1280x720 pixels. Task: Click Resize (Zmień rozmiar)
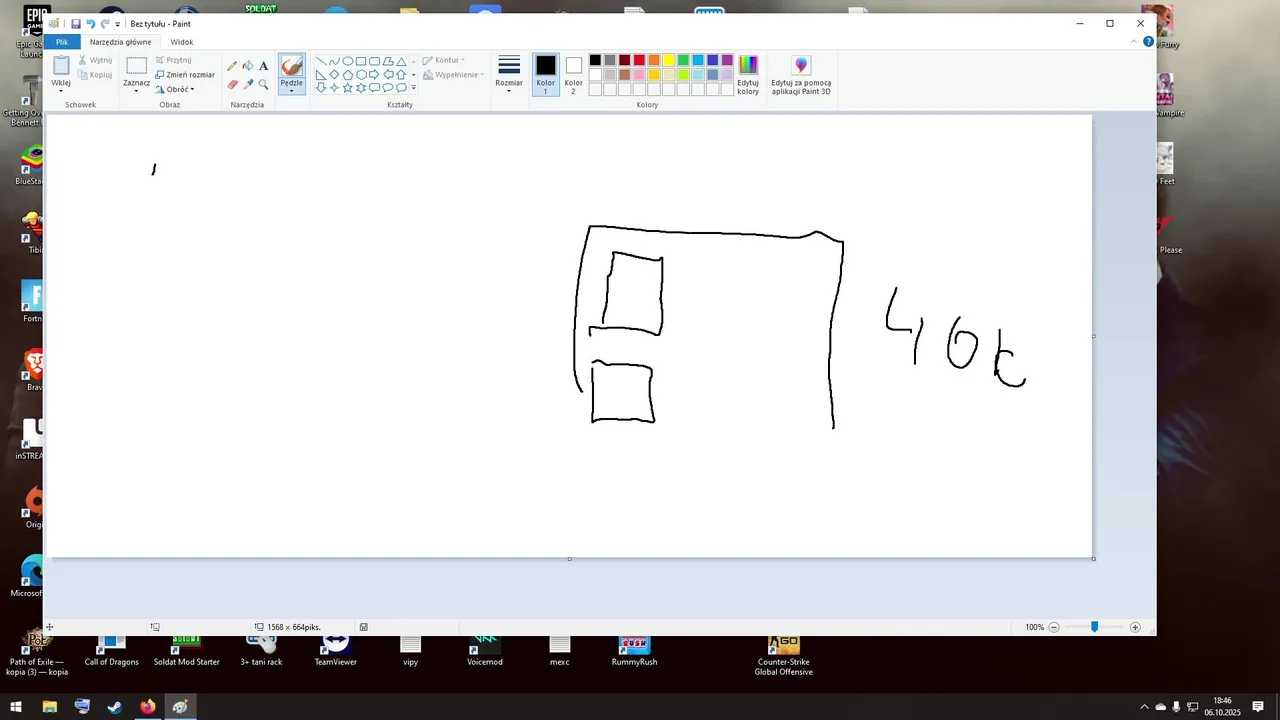pos(185,75)
